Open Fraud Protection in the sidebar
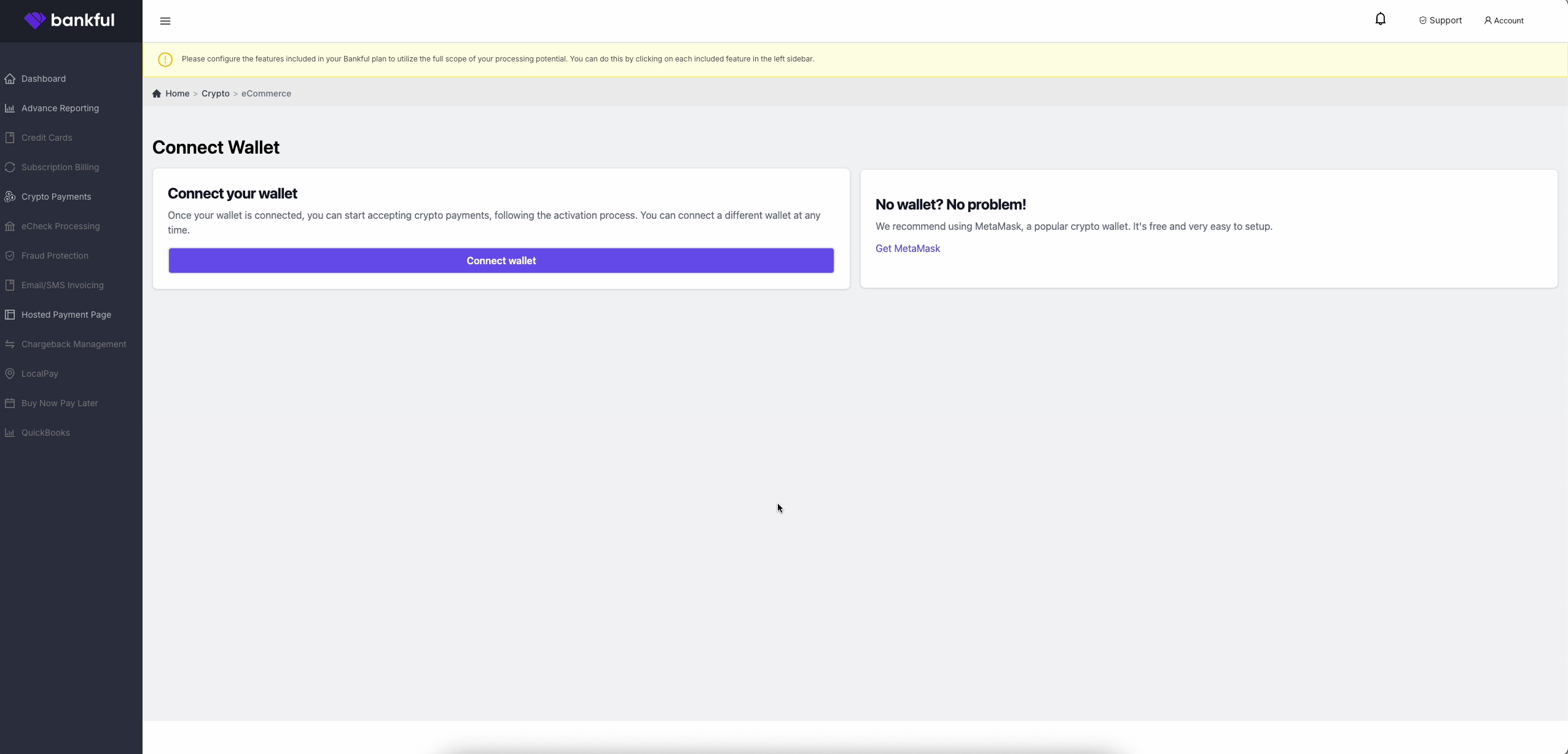Screen dimensions: 1568x754 click(x=55, y=256)
